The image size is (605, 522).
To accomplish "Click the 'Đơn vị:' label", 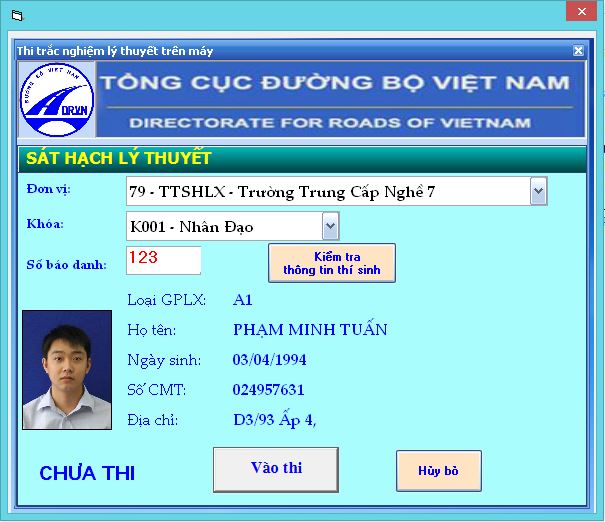I will click(49, 189).
